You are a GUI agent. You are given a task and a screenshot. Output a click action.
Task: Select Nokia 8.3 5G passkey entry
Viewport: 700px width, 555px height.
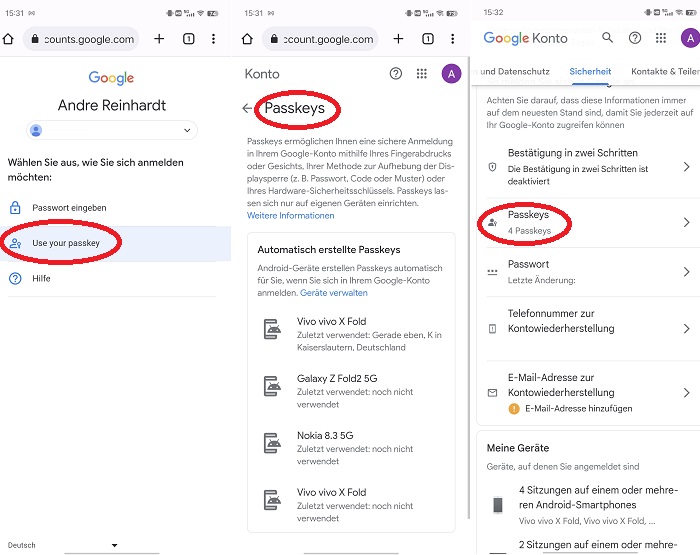[351, 448]
